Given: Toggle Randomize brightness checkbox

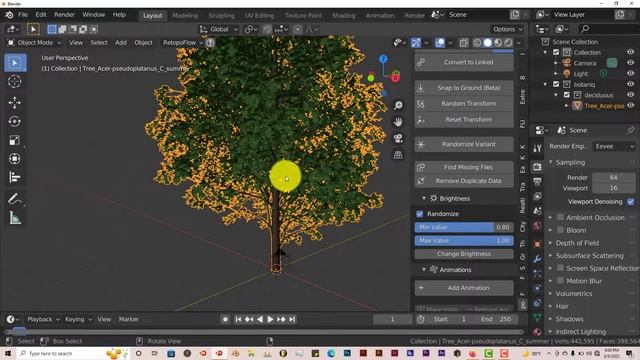Looking at the screenshot, I should [x=420, y=214].
